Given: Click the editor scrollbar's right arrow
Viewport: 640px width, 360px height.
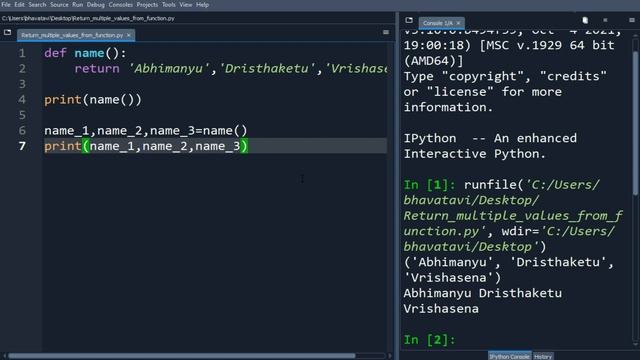Looking at the screenshot, I should click(390, 356).
